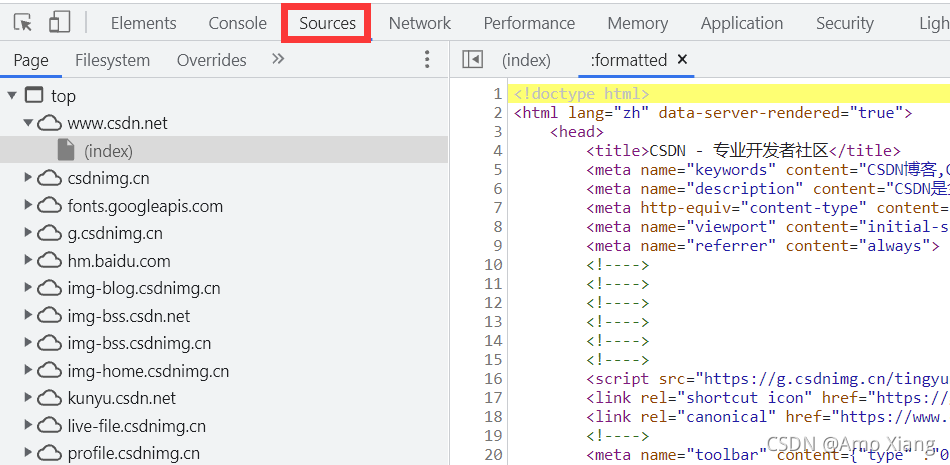Switch to the Network panel tab
Viewport: 950px width, 465px height.
(420, 23)
